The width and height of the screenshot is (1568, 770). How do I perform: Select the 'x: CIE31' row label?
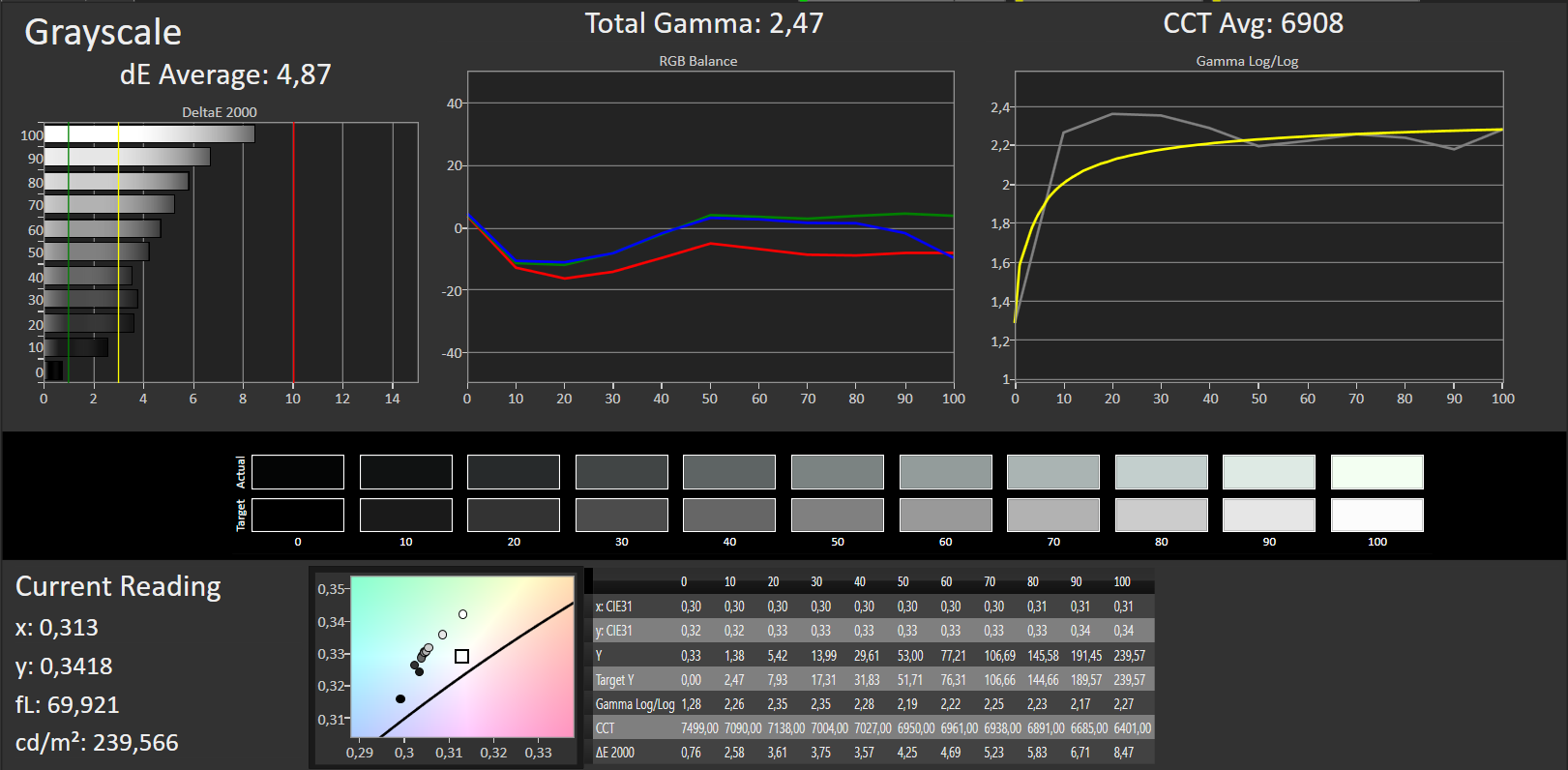[x=613, y=607]
